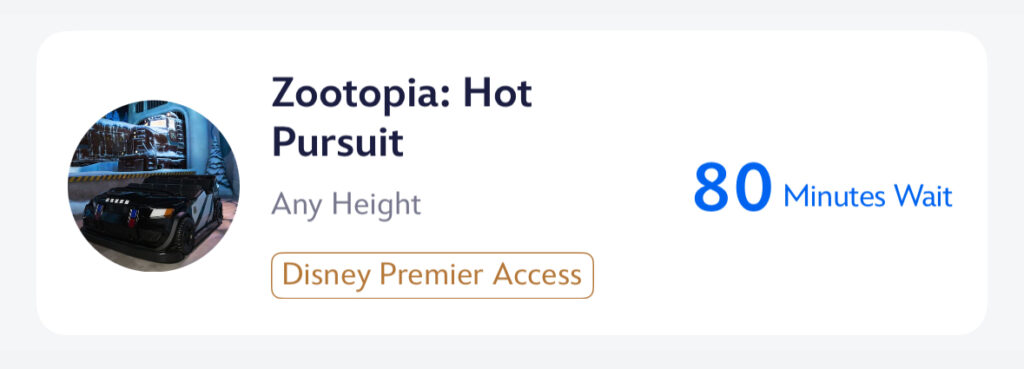Open the Zootopia: Hot Pursuit ride thumbnail
This screenshot has width=1024, height=369.
coord(153,185)
